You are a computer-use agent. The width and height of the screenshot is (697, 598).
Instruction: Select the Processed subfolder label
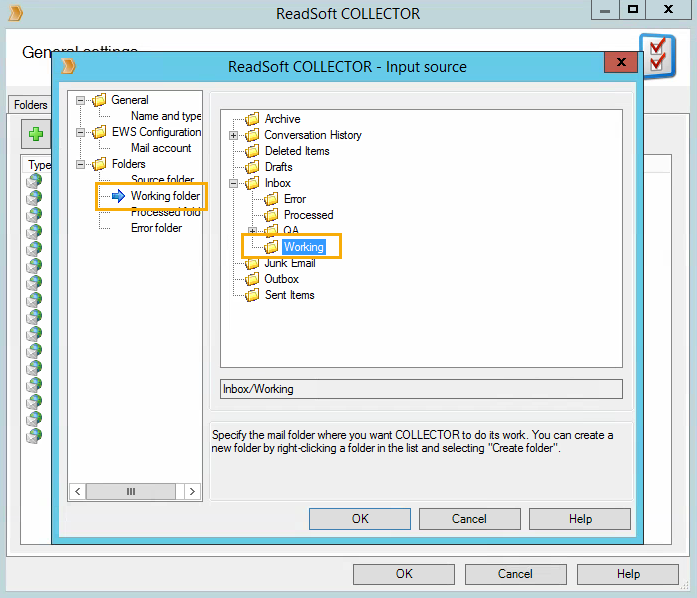[308, 215]
